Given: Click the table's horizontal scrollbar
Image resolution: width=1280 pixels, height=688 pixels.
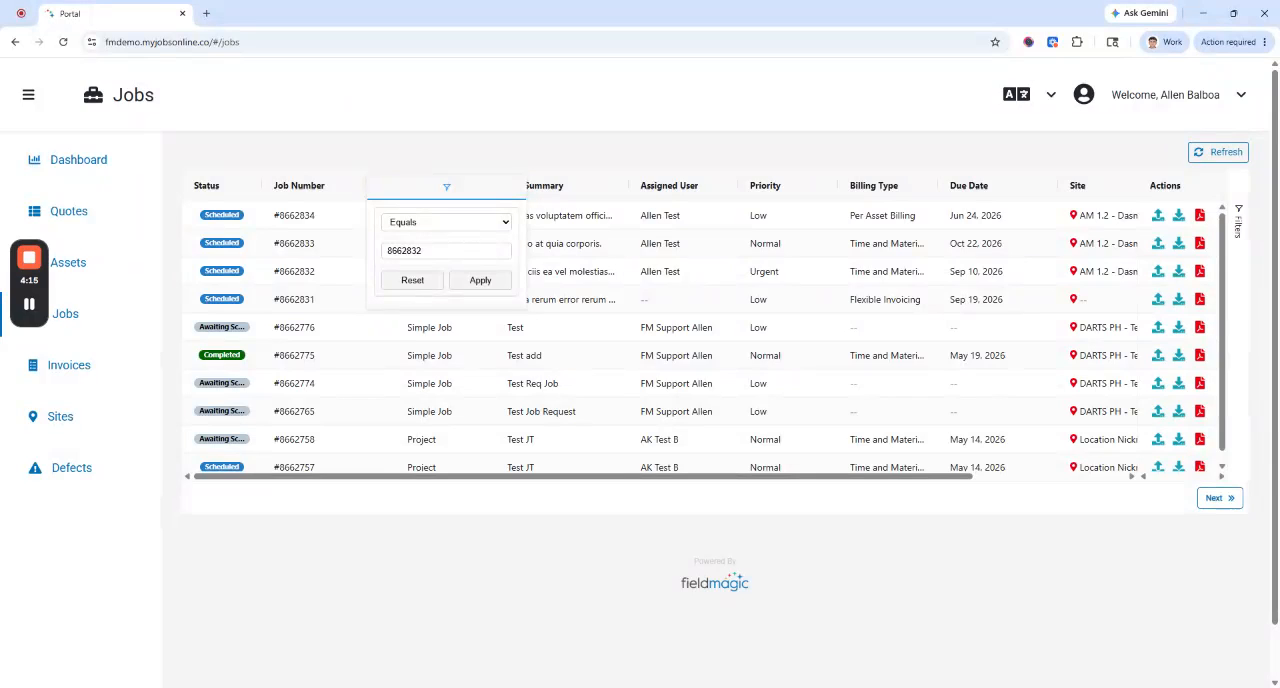Looking at the screenshot, I should 583,476.
